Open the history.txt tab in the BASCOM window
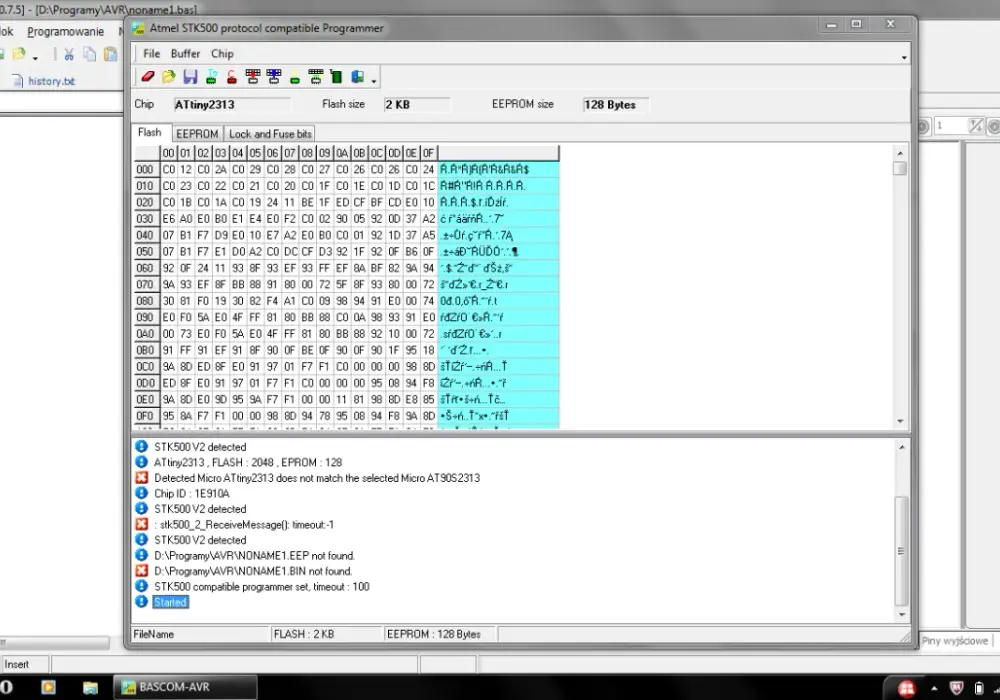This screenshot has height=700, width=1000. click(x=45, y=81)
